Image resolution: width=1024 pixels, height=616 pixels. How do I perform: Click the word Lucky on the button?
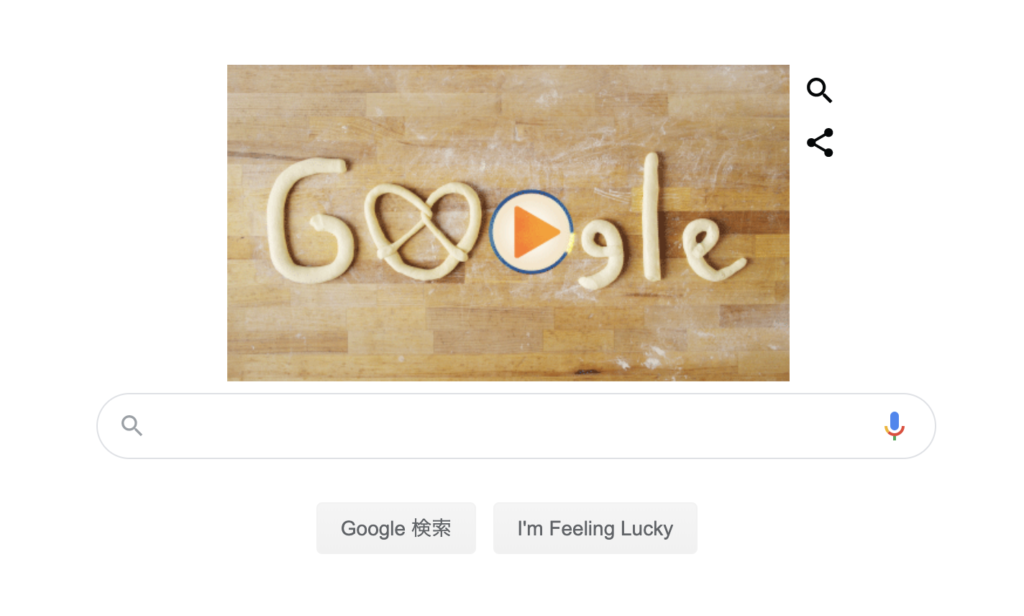(647, 528)
